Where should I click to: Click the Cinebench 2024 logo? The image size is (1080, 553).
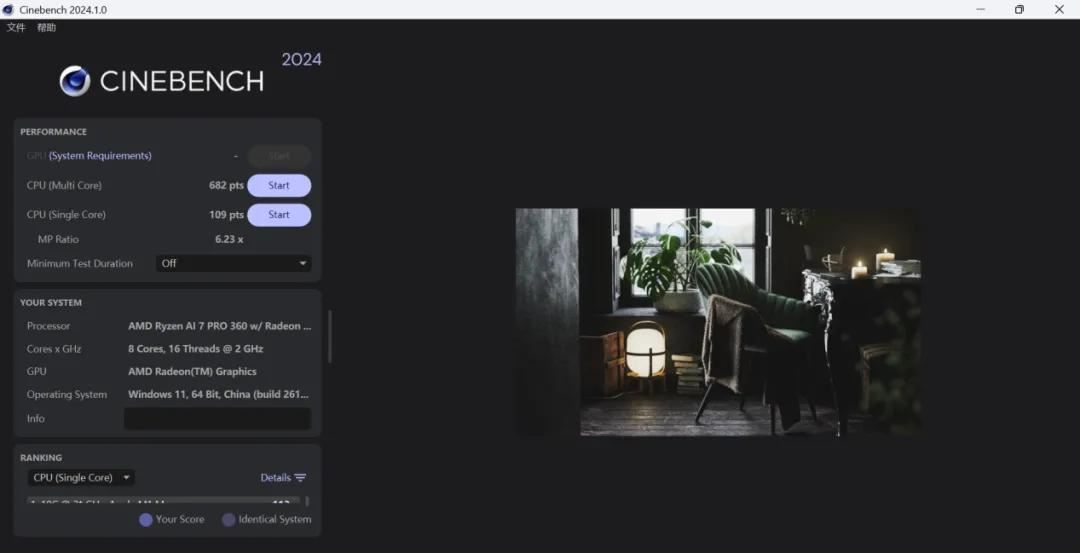[x=161, y=80]
